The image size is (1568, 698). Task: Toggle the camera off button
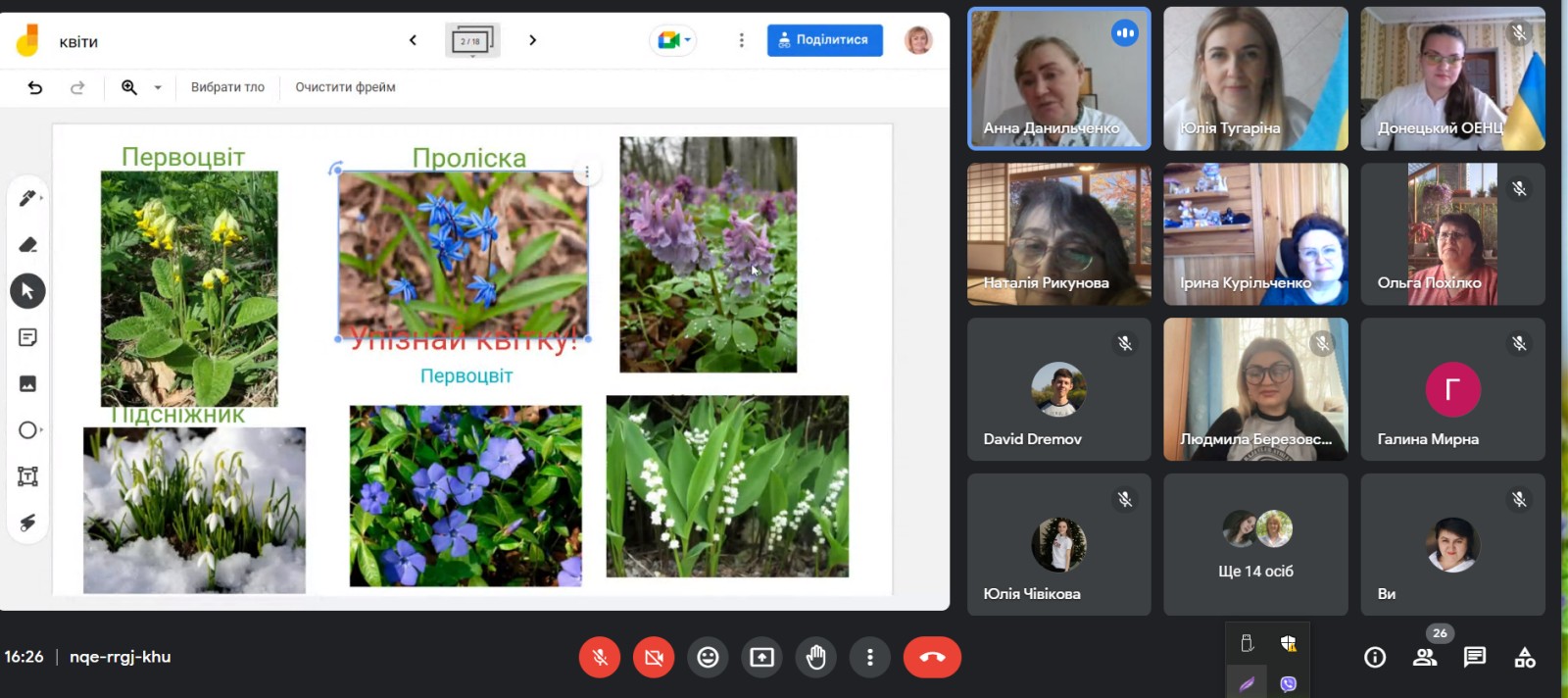(654, 657)
